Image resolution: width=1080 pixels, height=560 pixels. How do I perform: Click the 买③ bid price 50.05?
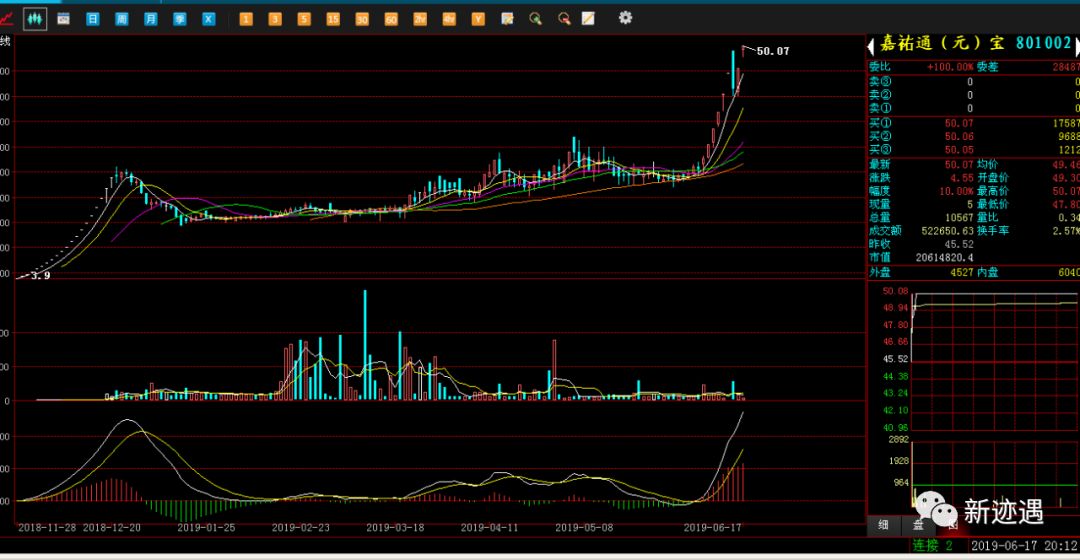[x=959, y=149]
